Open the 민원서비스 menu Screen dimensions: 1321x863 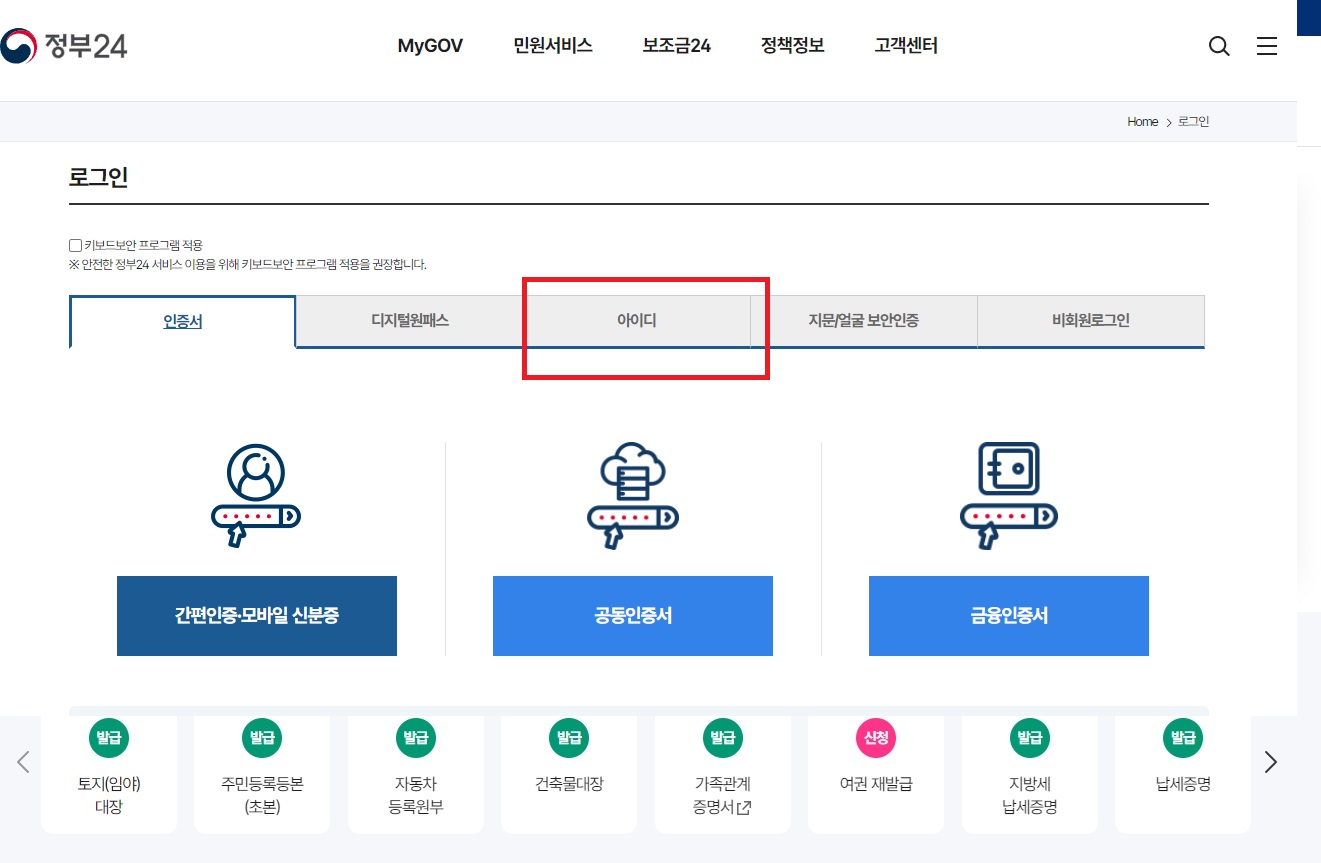[553, 46]
